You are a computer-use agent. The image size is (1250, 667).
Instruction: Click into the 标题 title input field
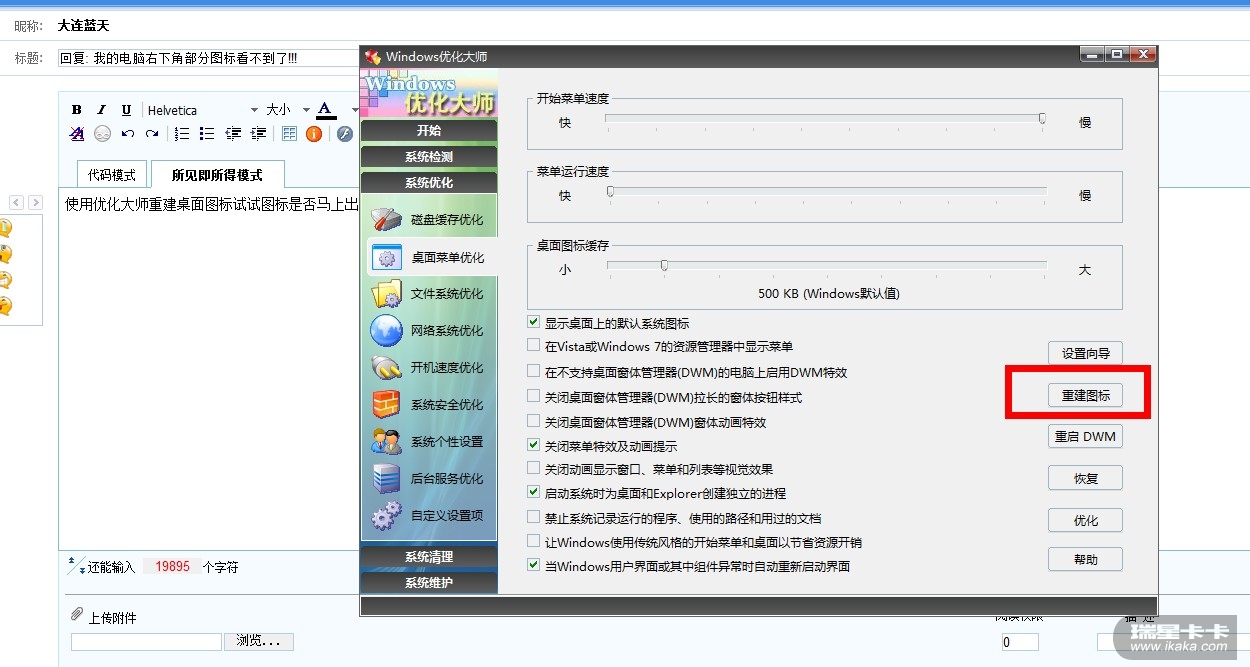[x=208, y=58]
